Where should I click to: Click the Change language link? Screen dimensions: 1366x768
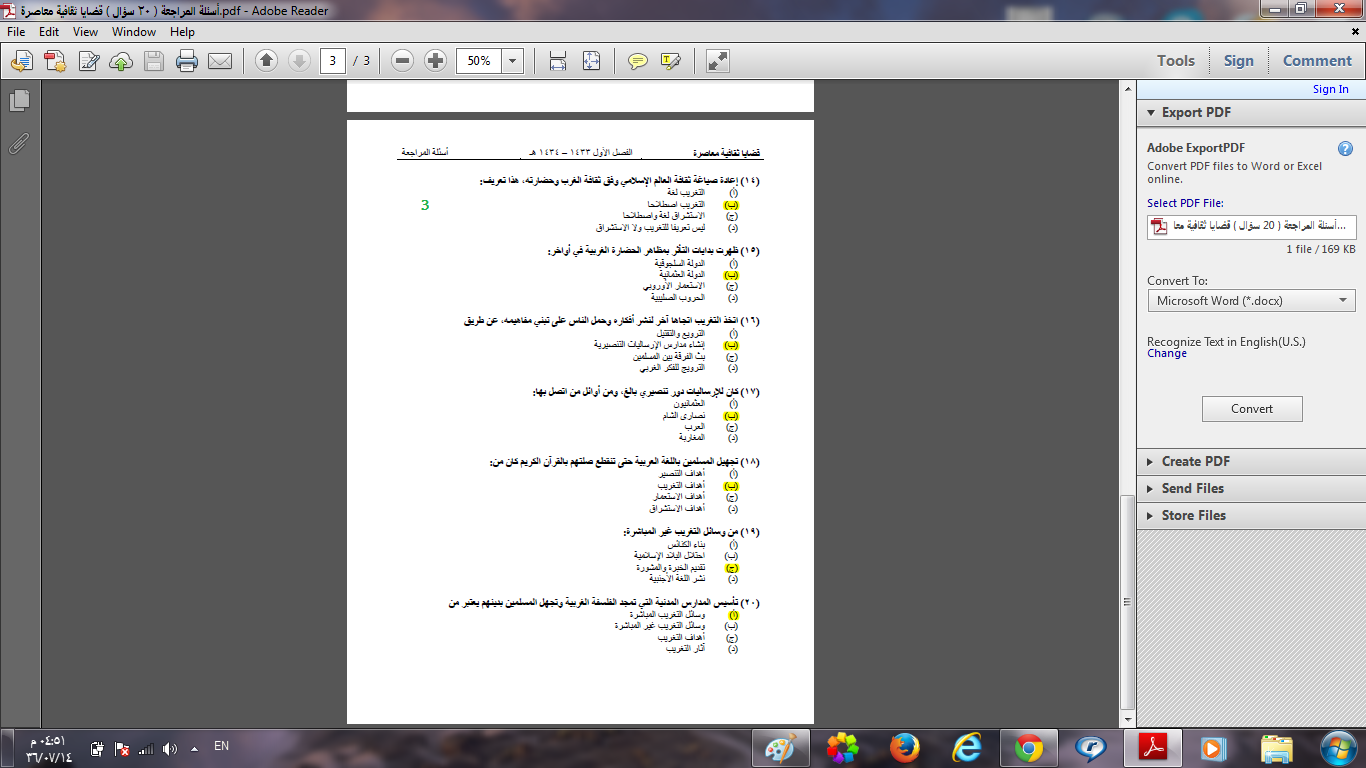1167,353
